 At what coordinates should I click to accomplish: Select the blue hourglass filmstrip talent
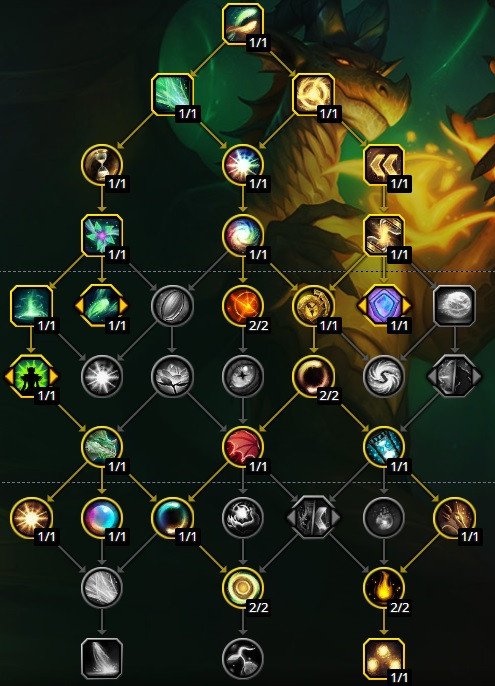click(384, 447)
